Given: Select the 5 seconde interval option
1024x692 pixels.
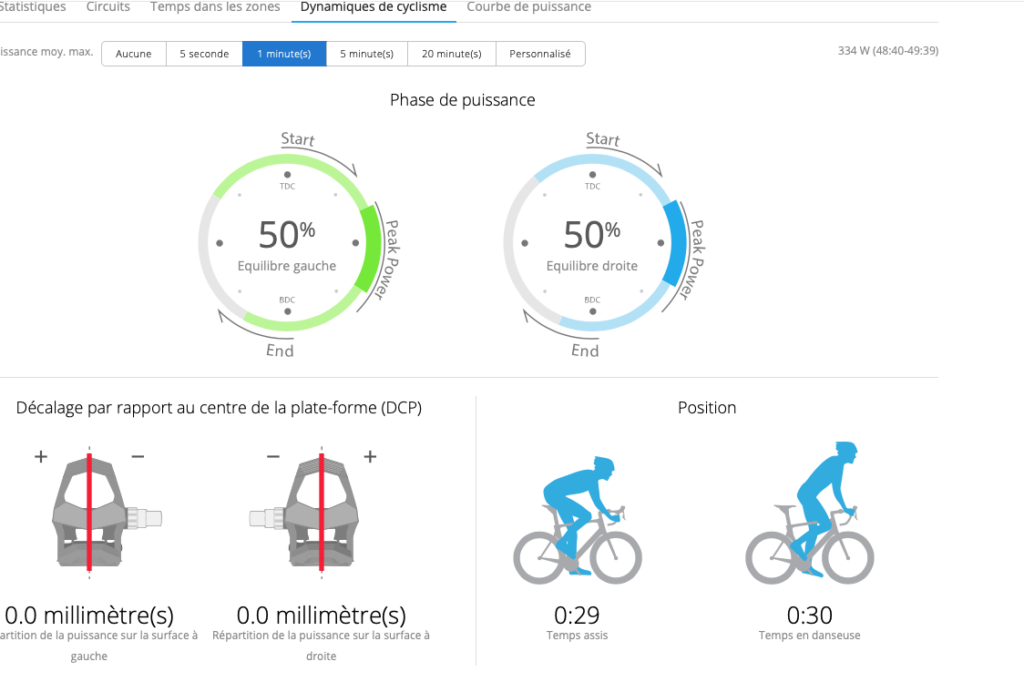Looking at the screenshot, I should click(x=204, y=54).
